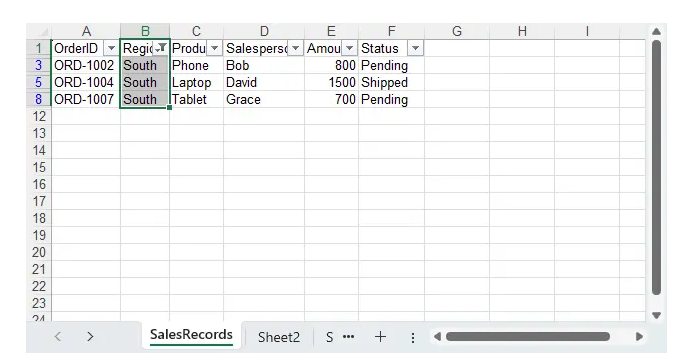Click horizontal scrollbar left arrow
This screenshot has width=684, height=362.
click(x=437, y=337)
